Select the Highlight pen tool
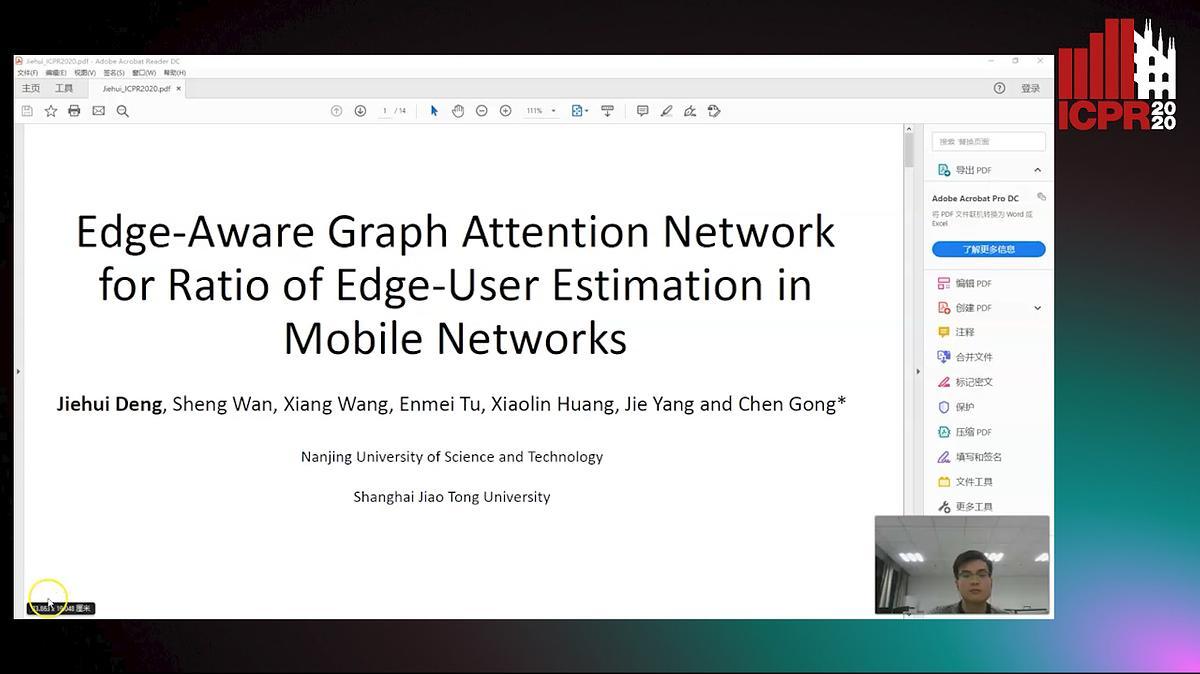The image size is (1200, 674). click(x=666, y=111)
